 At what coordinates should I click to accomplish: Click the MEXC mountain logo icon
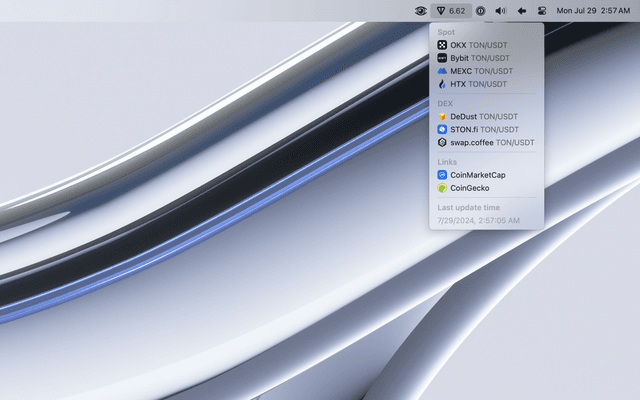(442, 71)
